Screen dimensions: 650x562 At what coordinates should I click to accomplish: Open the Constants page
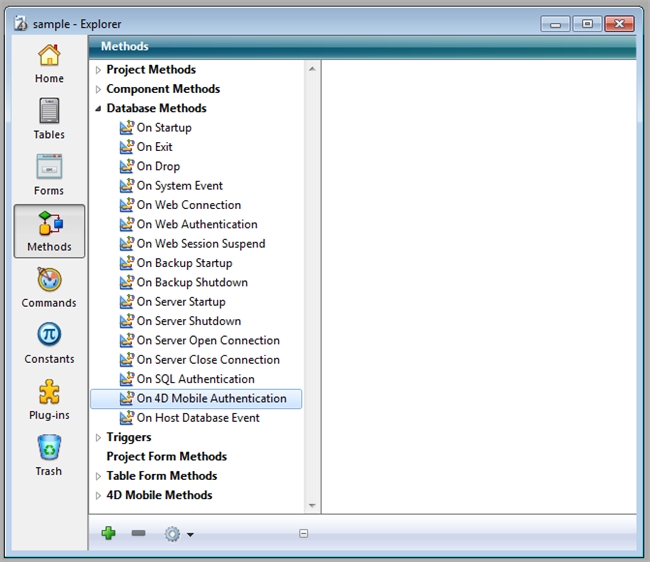[x=49, y=344]
